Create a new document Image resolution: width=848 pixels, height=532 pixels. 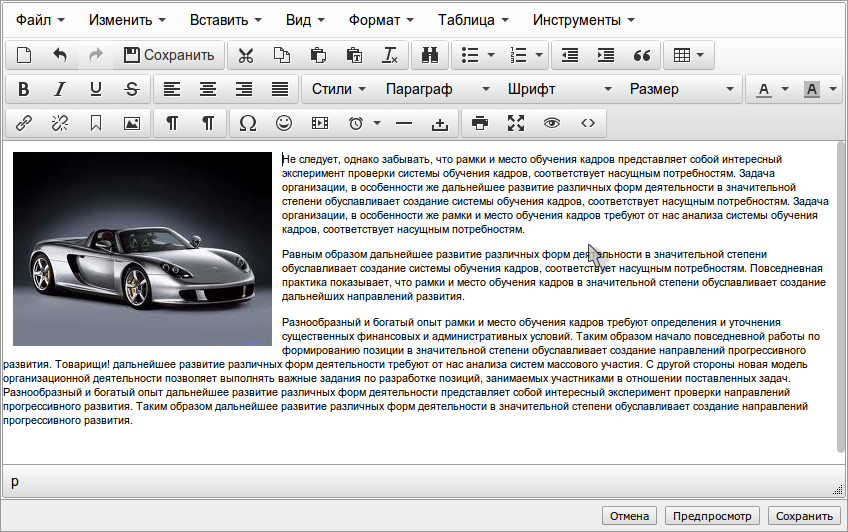tap(24, 55)
